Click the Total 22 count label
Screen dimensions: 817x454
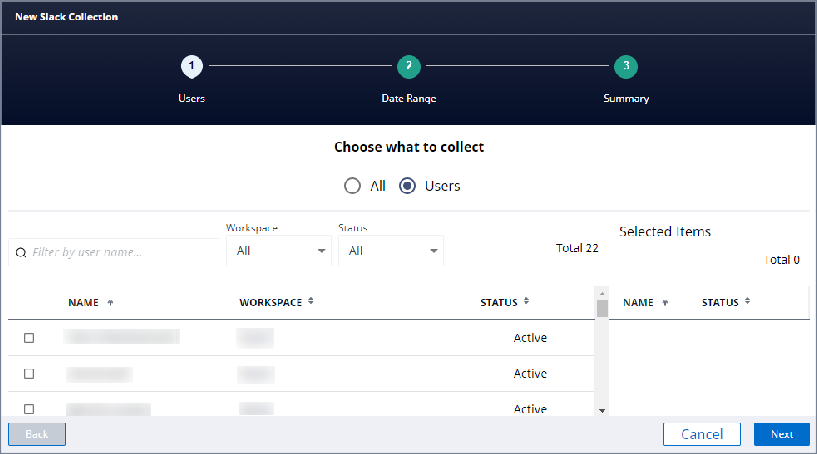[x=577, y=248]
